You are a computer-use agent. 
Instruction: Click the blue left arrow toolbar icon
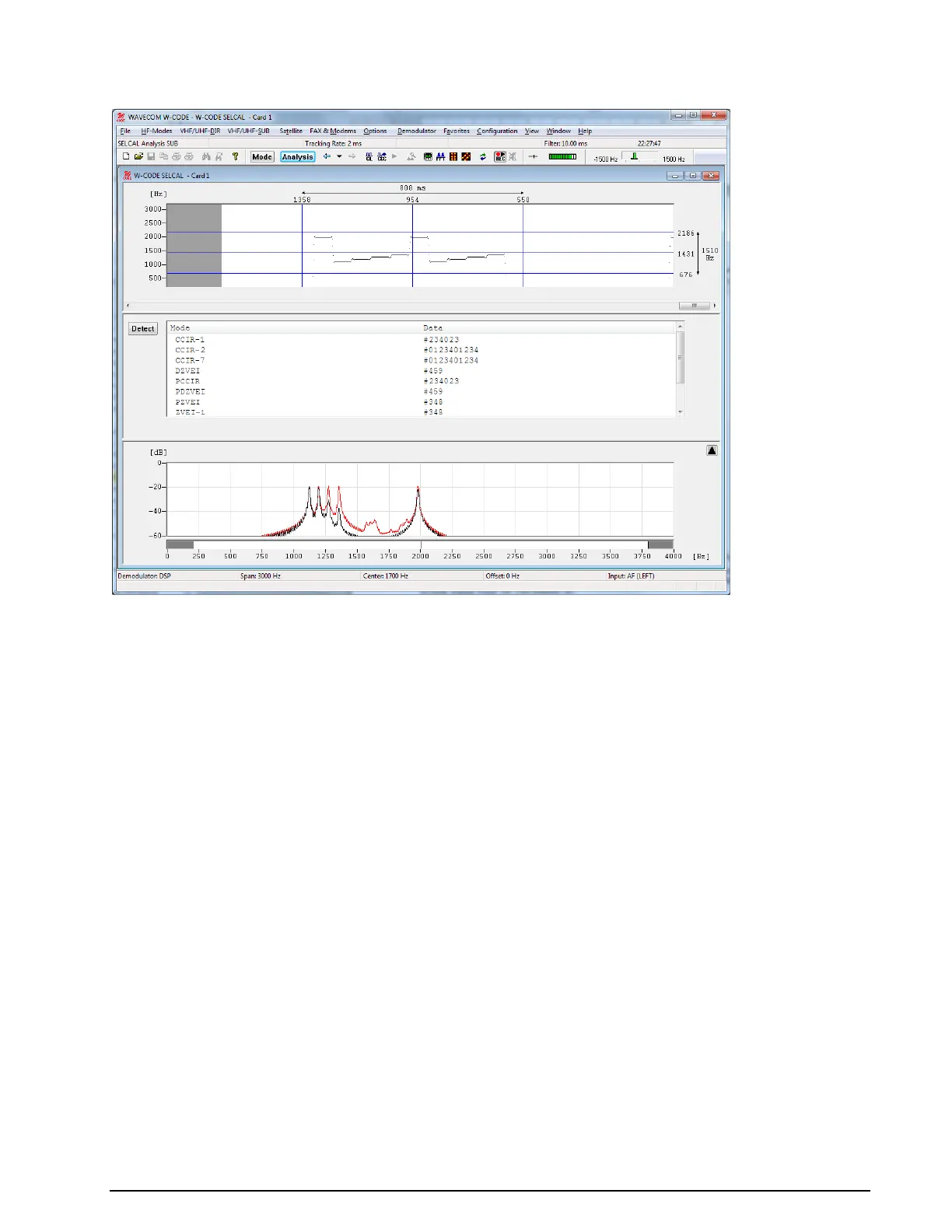coord(327,156)
